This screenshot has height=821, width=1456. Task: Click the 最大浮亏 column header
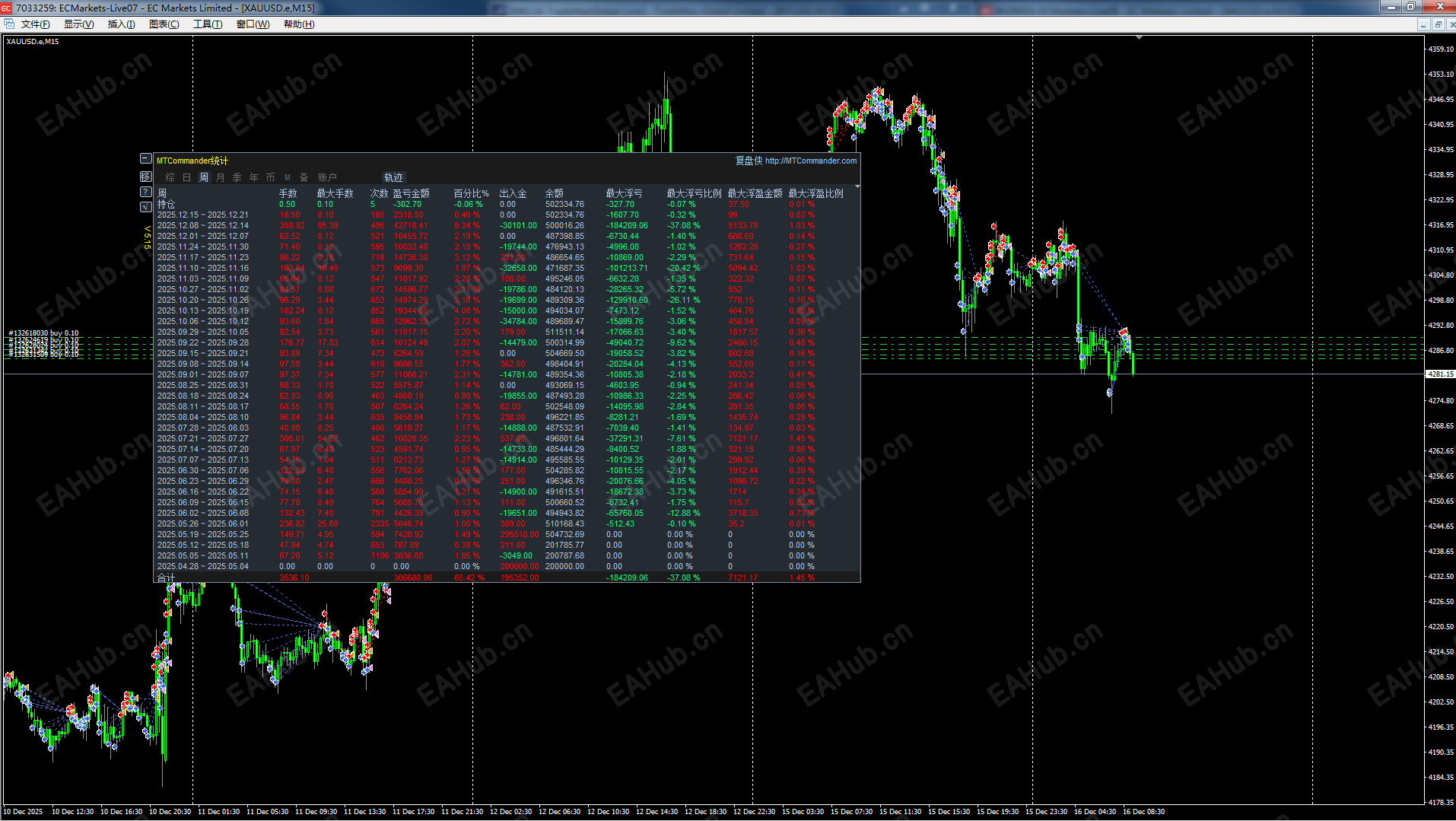click(625, 193)
